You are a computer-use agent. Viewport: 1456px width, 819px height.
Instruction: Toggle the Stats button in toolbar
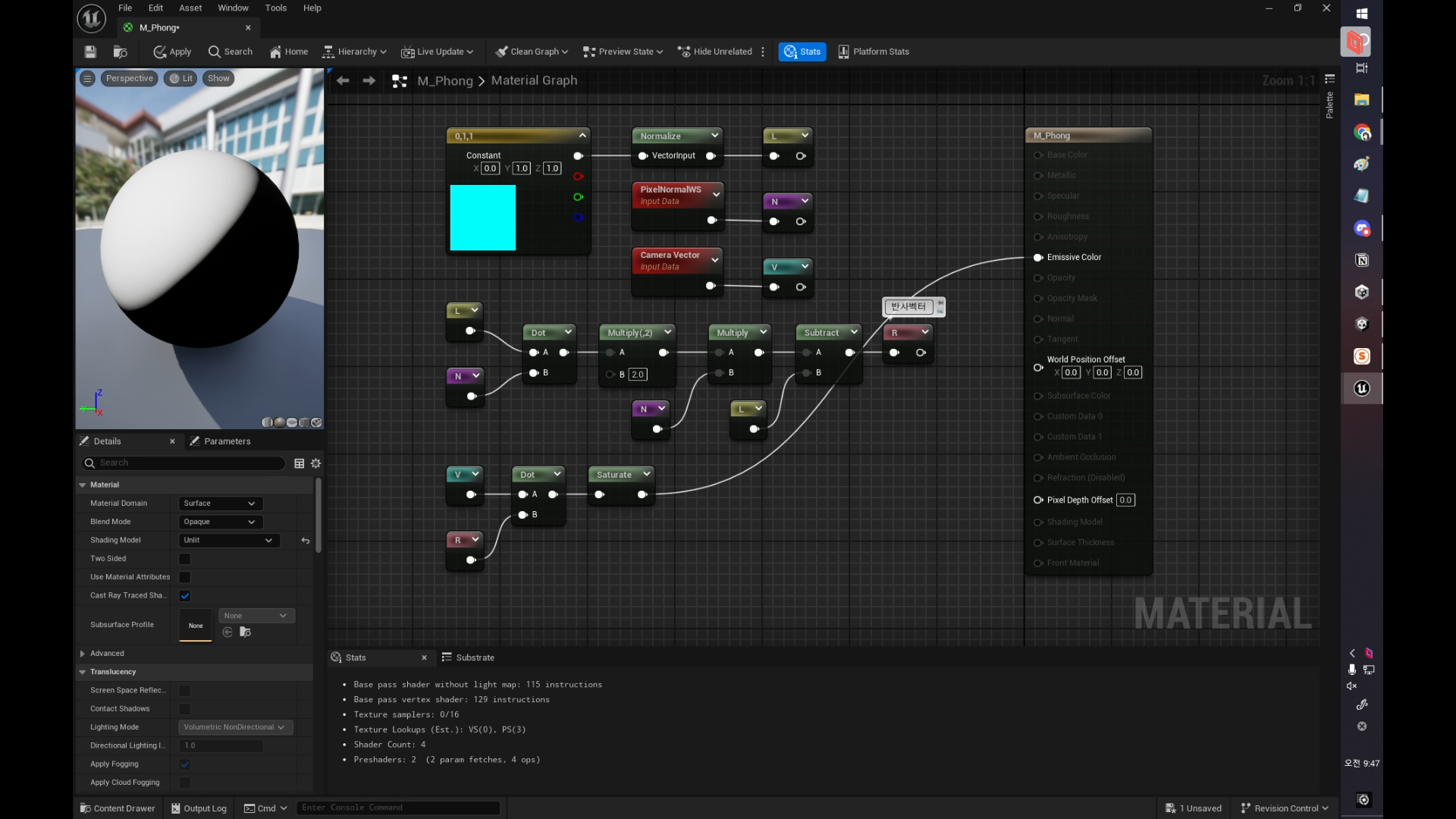point(802,52)
